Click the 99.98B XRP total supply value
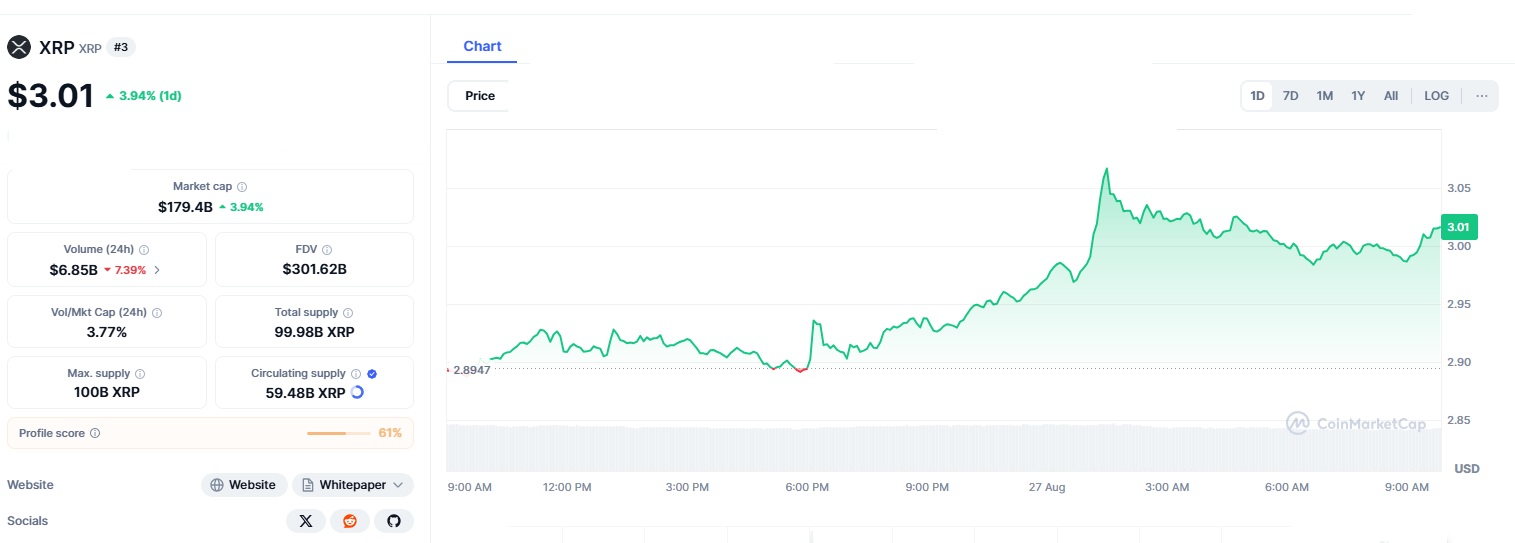 tap(314, 332)
